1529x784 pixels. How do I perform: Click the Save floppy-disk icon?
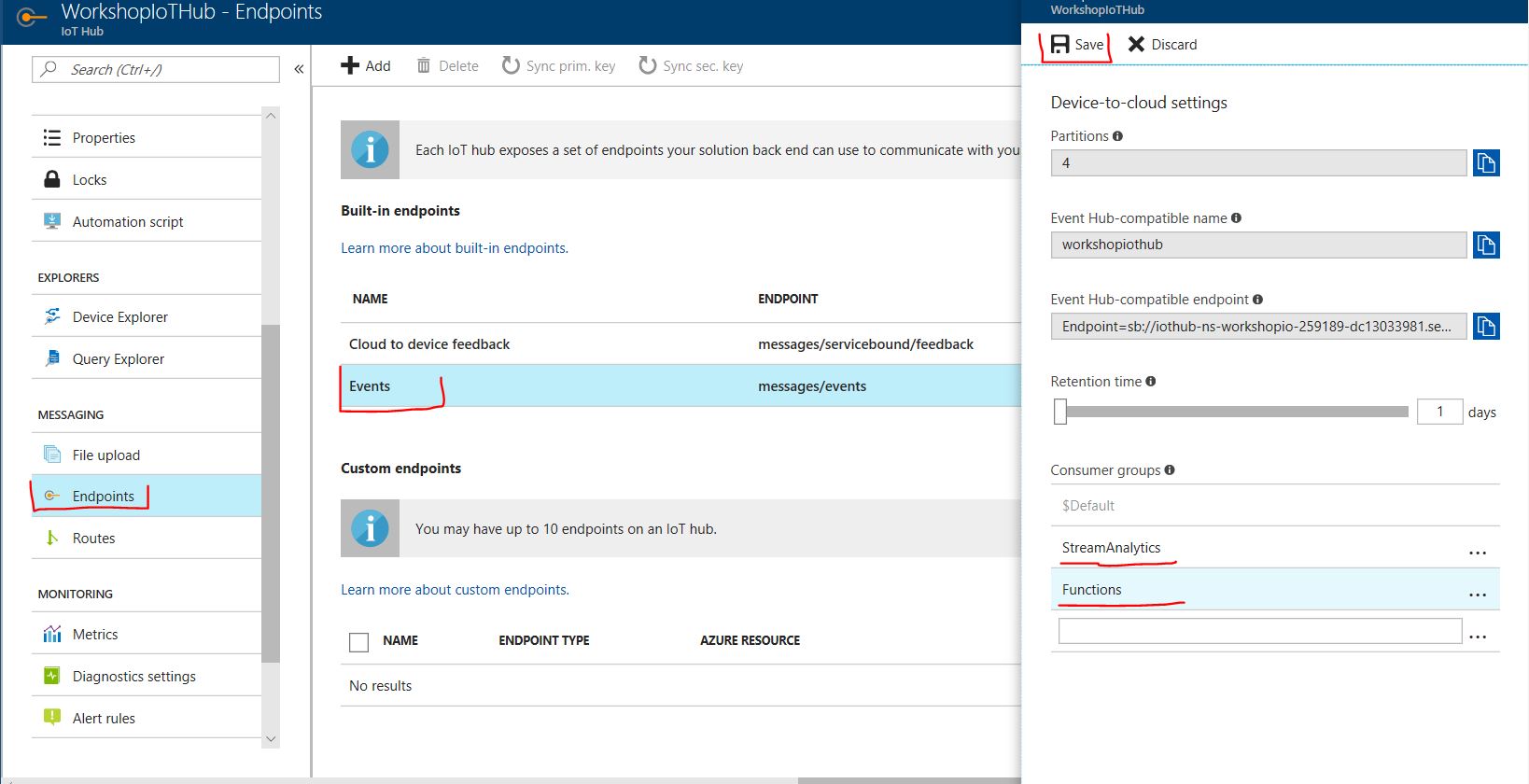pos(1059,45)
